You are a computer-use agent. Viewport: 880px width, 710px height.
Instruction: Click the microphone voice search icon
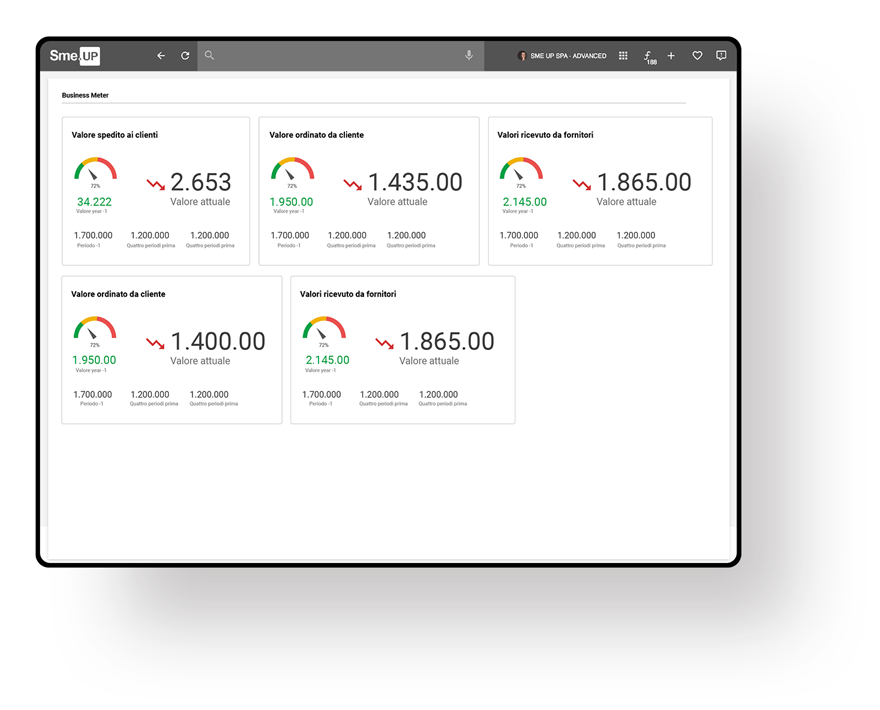pyautogui.click(x=469, y=56)
